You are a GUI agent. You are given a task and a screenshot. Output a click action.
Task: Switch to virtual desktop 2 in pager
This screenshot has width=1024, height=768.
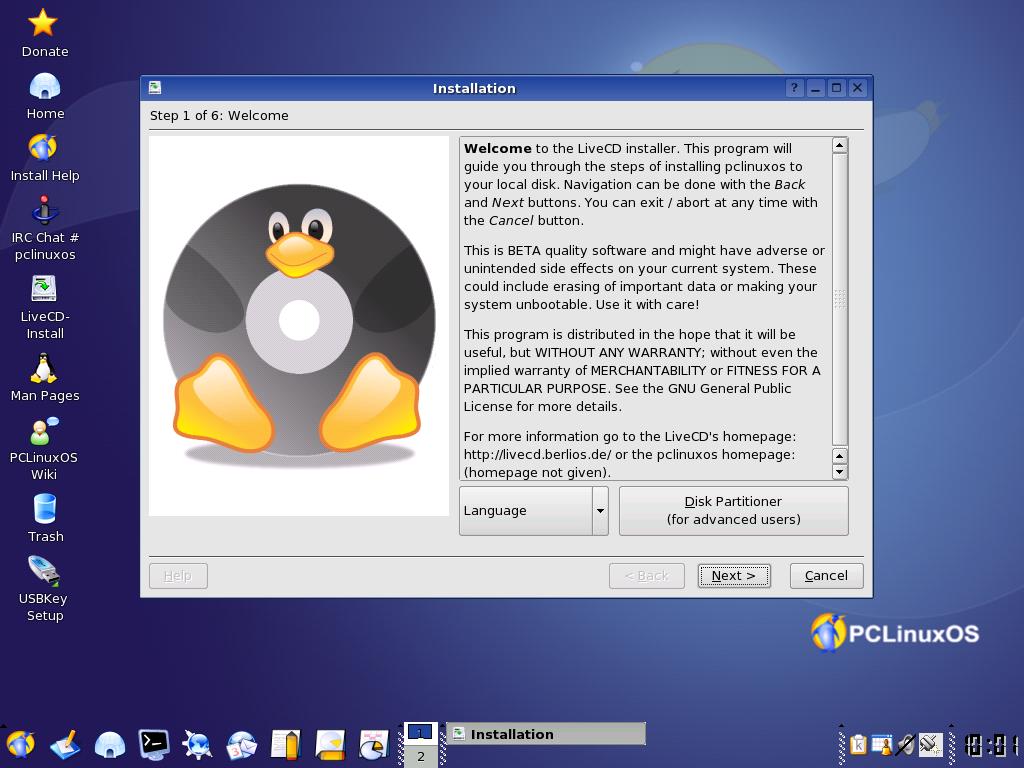421,756
